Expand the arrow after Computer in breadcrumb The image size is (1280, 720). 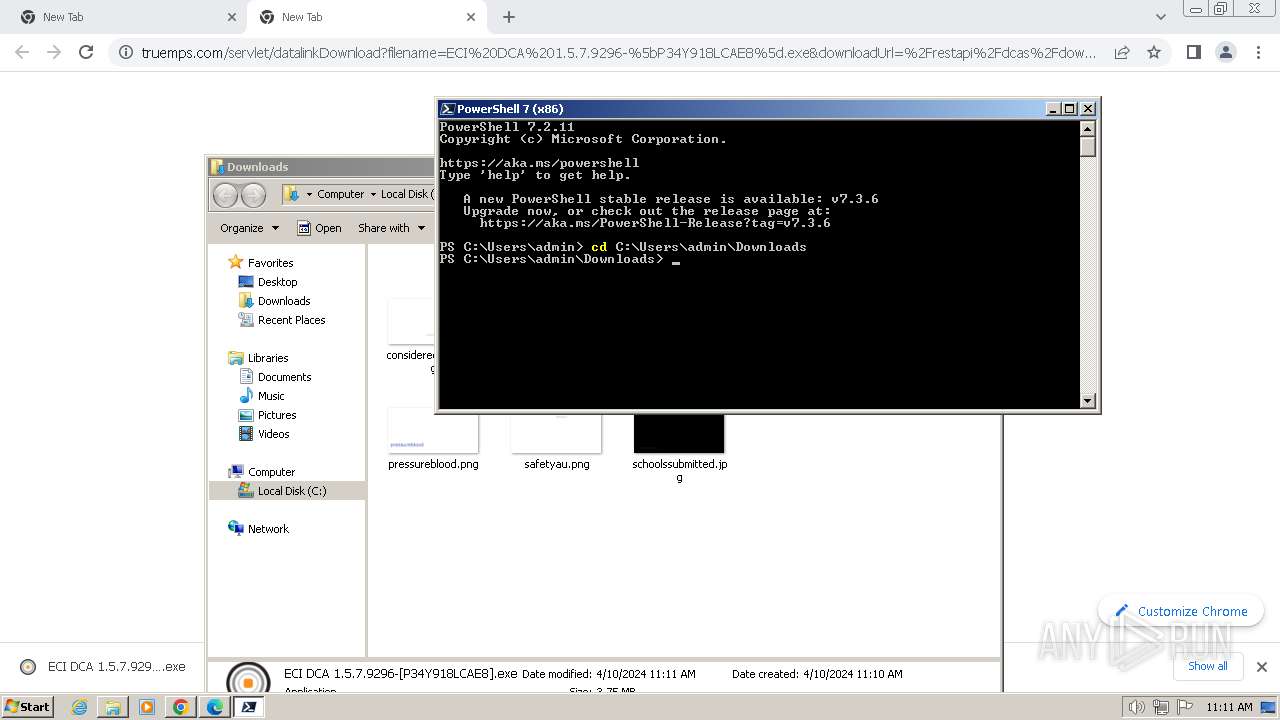coord(372,194)
